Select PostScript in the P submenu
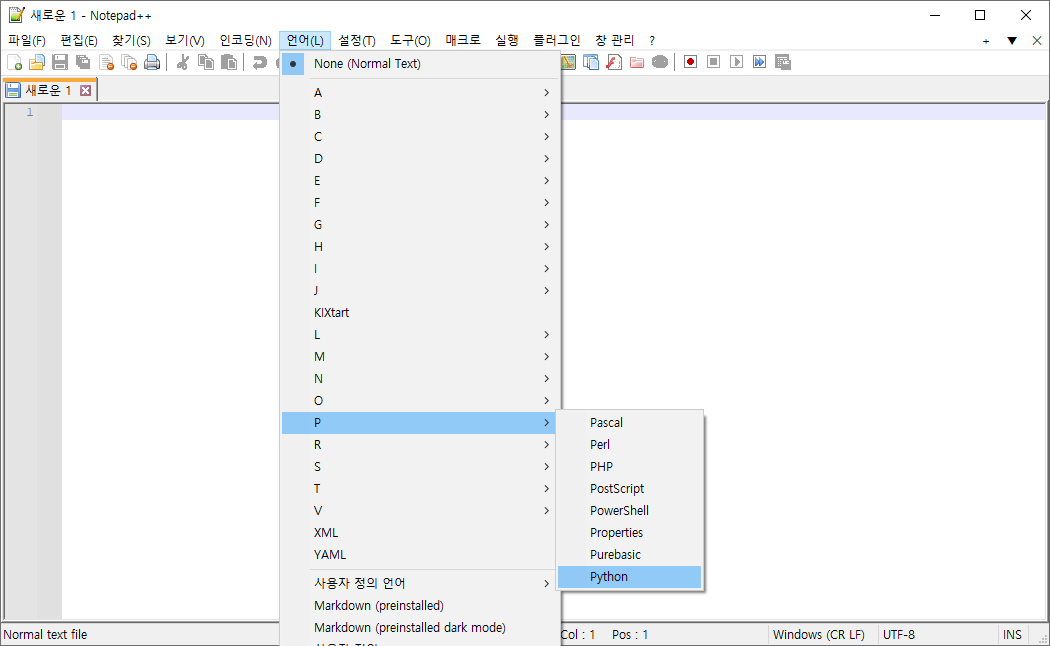 [x=629, y=489]
